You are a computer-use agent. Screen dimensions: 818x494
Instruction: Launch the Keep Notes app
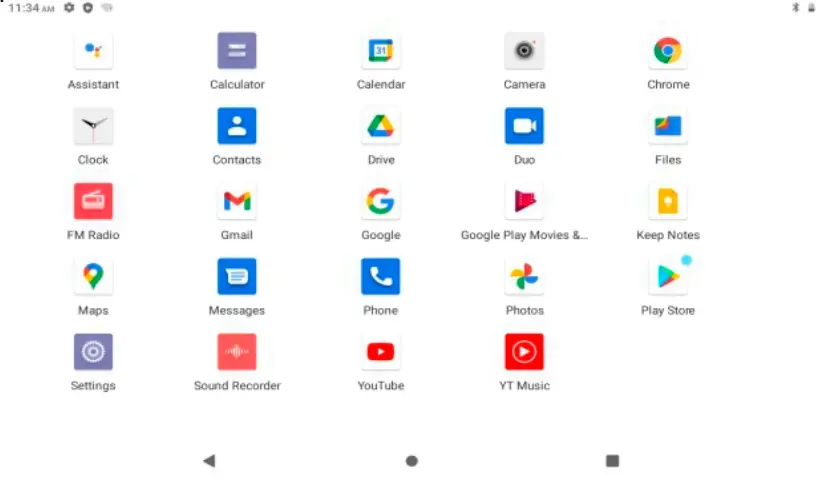(x=668, y=201)
